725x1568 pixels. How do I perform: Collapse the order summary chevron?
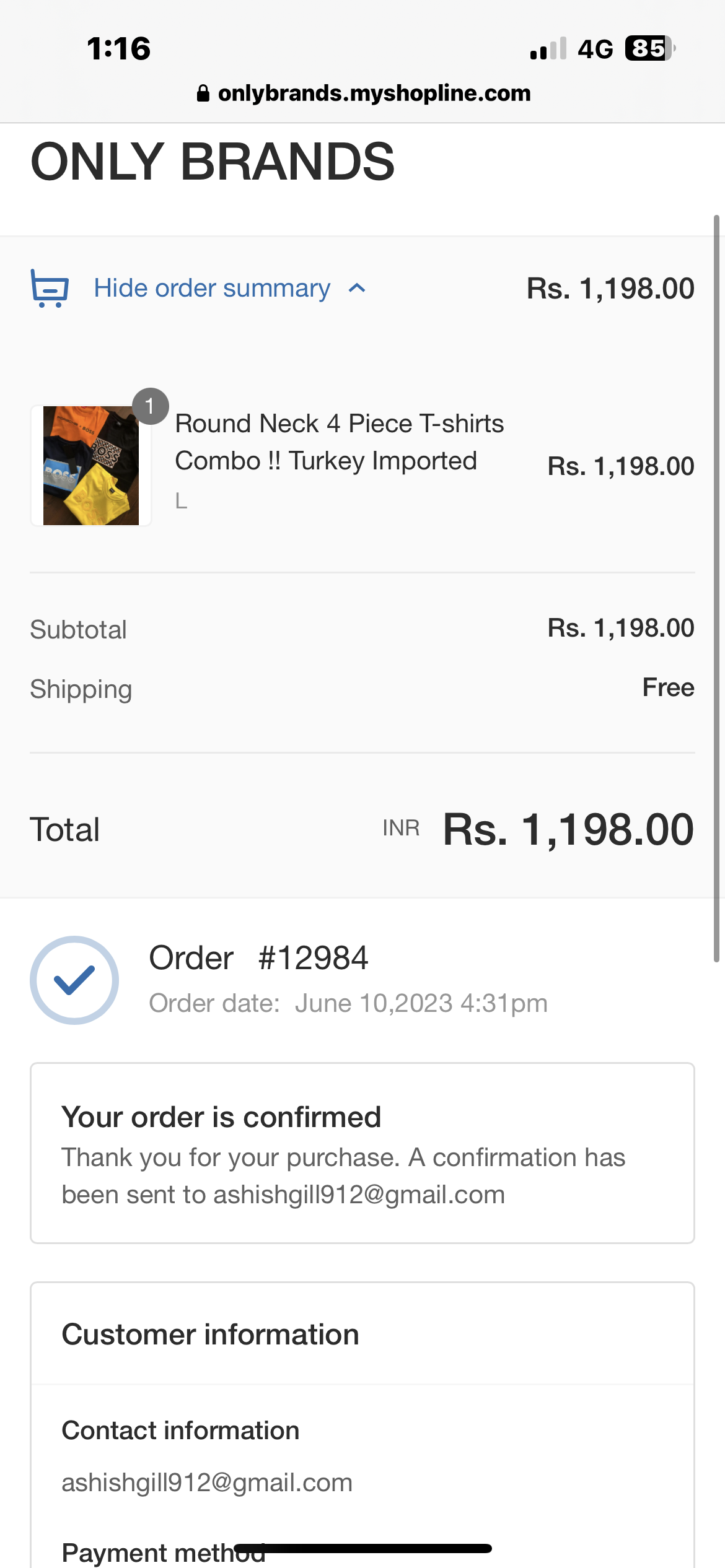click(x=357, y=288)
